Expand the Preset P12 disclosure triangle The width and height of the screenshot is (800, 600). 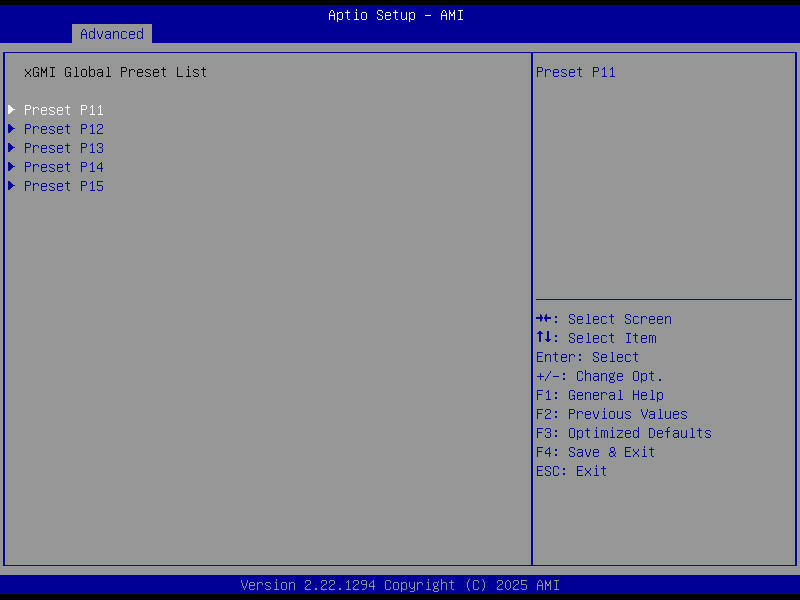11,128
